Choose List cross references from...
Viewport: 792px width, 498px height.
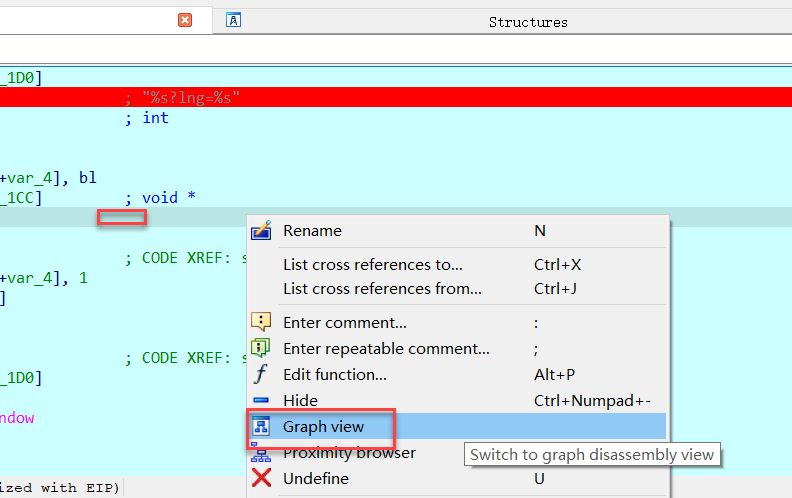382,289
